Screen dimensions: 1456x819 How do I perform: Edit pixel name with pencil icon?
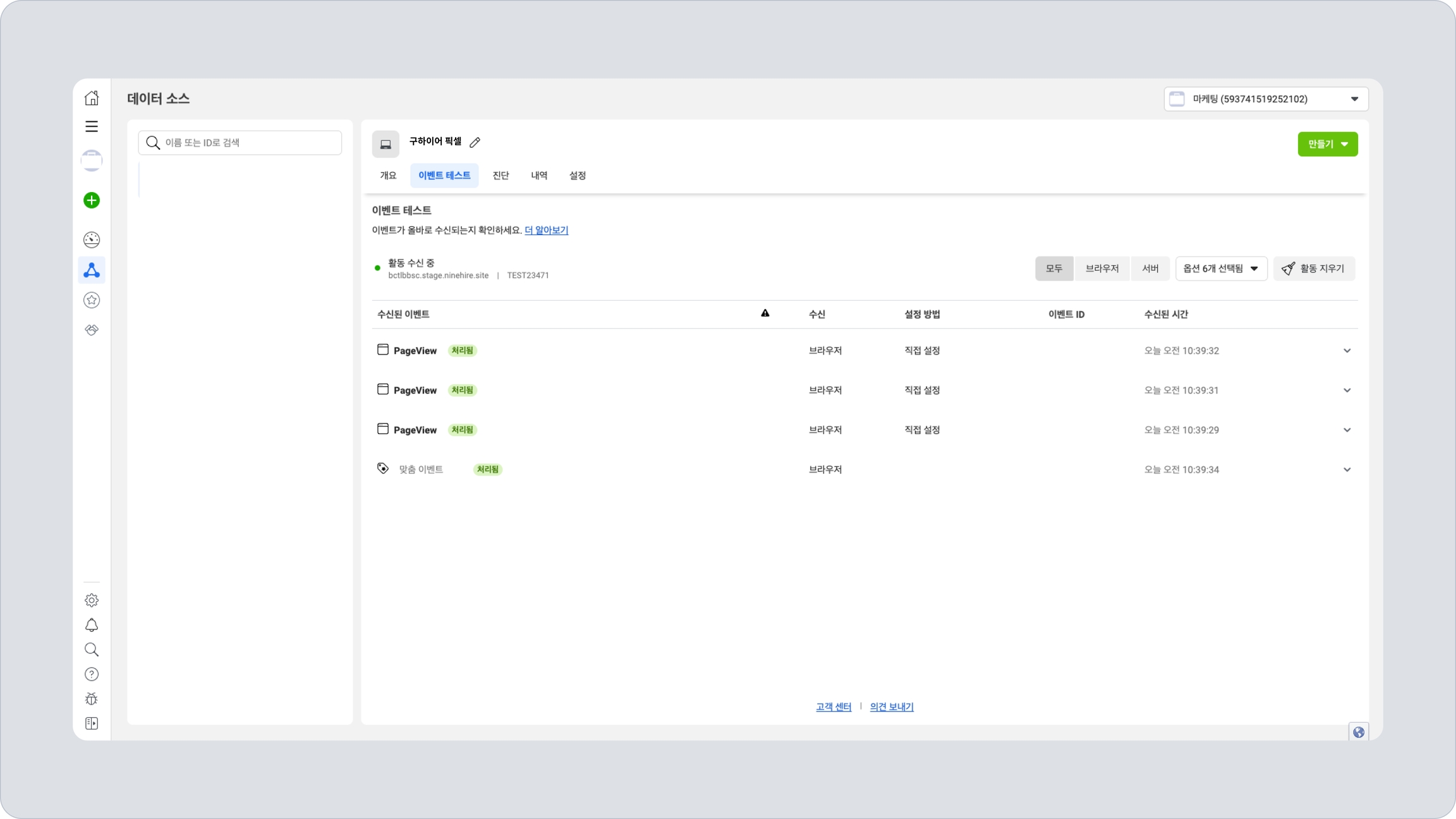click(475, 142)
